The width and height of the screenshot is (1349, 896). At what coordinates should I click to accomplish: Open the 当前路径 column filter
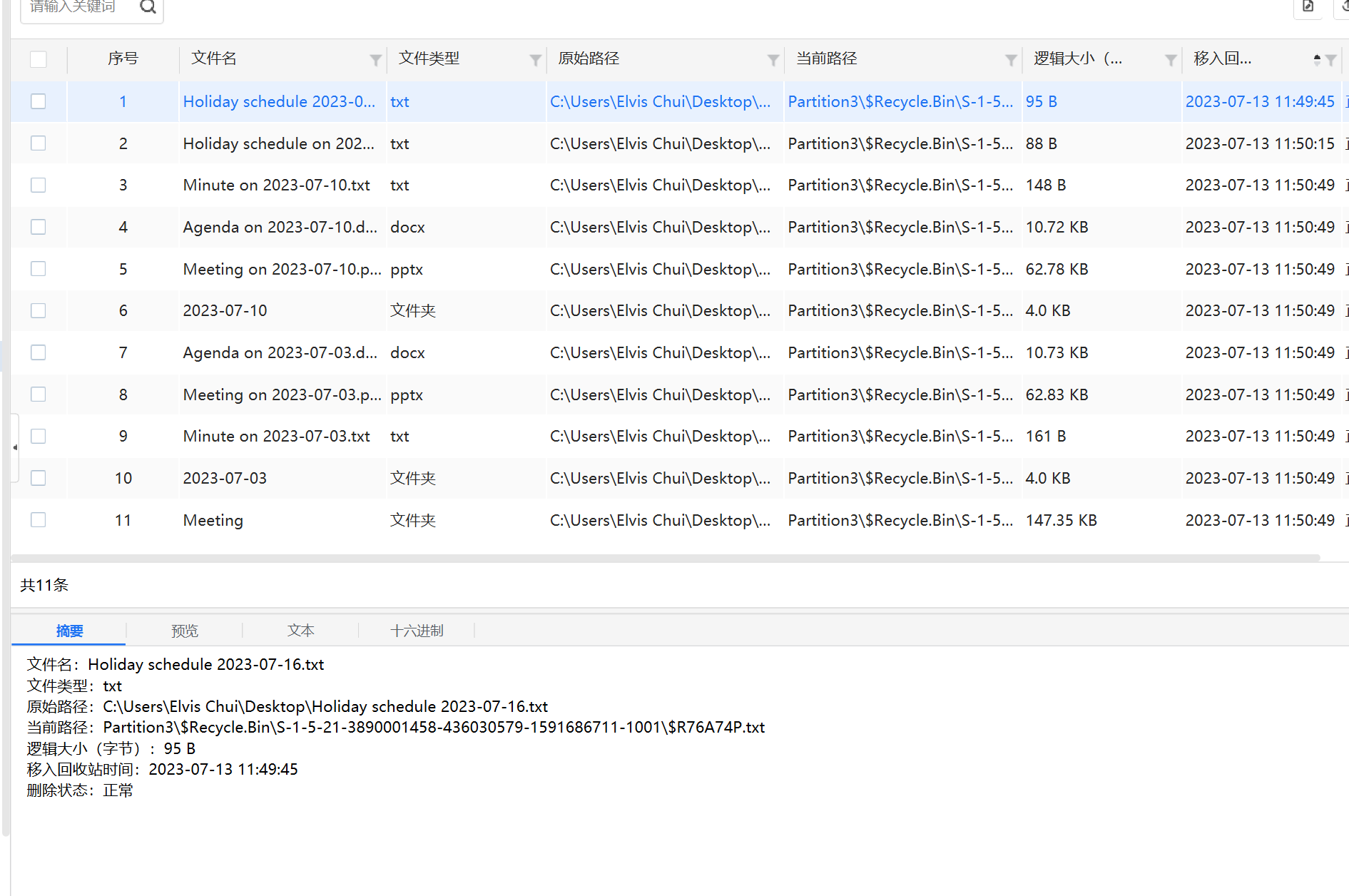pos(1011,60)
